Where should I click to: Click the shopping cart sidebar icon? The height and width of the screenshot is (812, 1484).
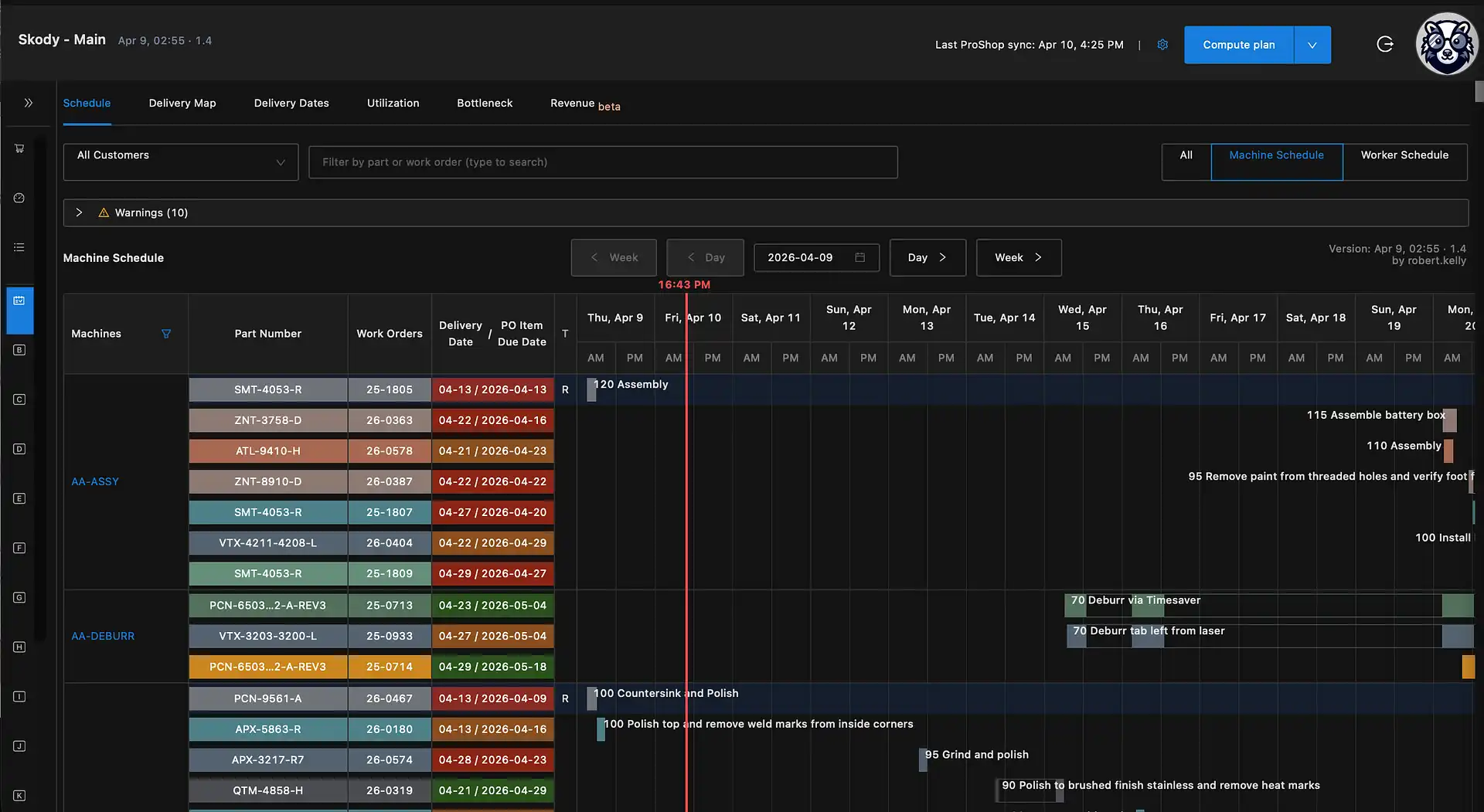19,148
